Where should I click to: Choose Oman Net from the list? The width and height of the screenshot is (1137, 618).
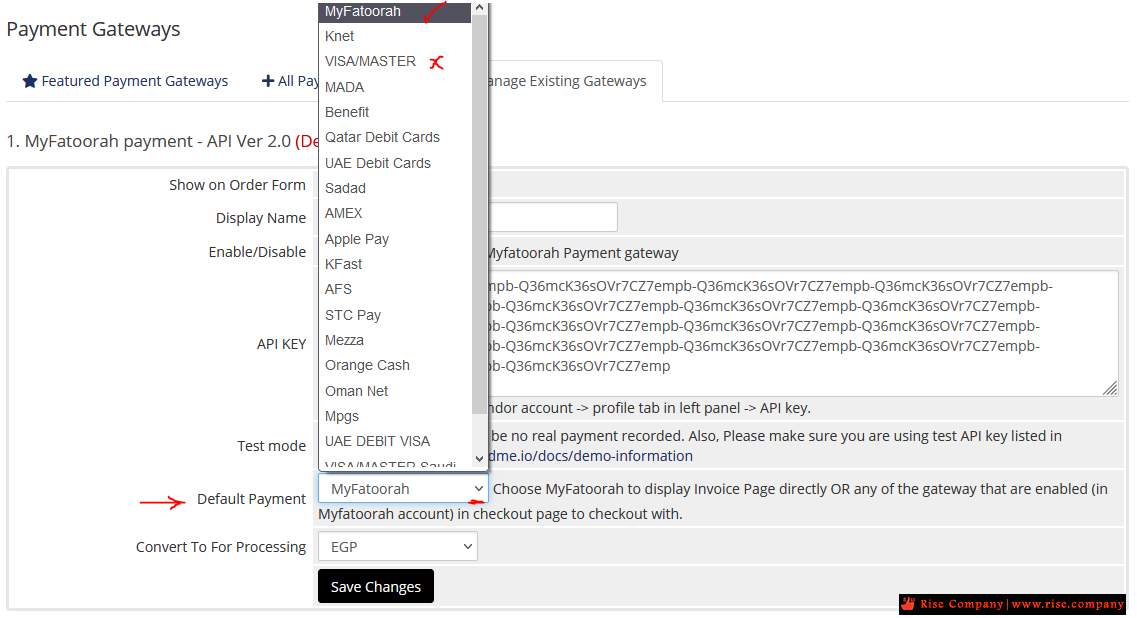pyautogui.click(x=395, y=391)
